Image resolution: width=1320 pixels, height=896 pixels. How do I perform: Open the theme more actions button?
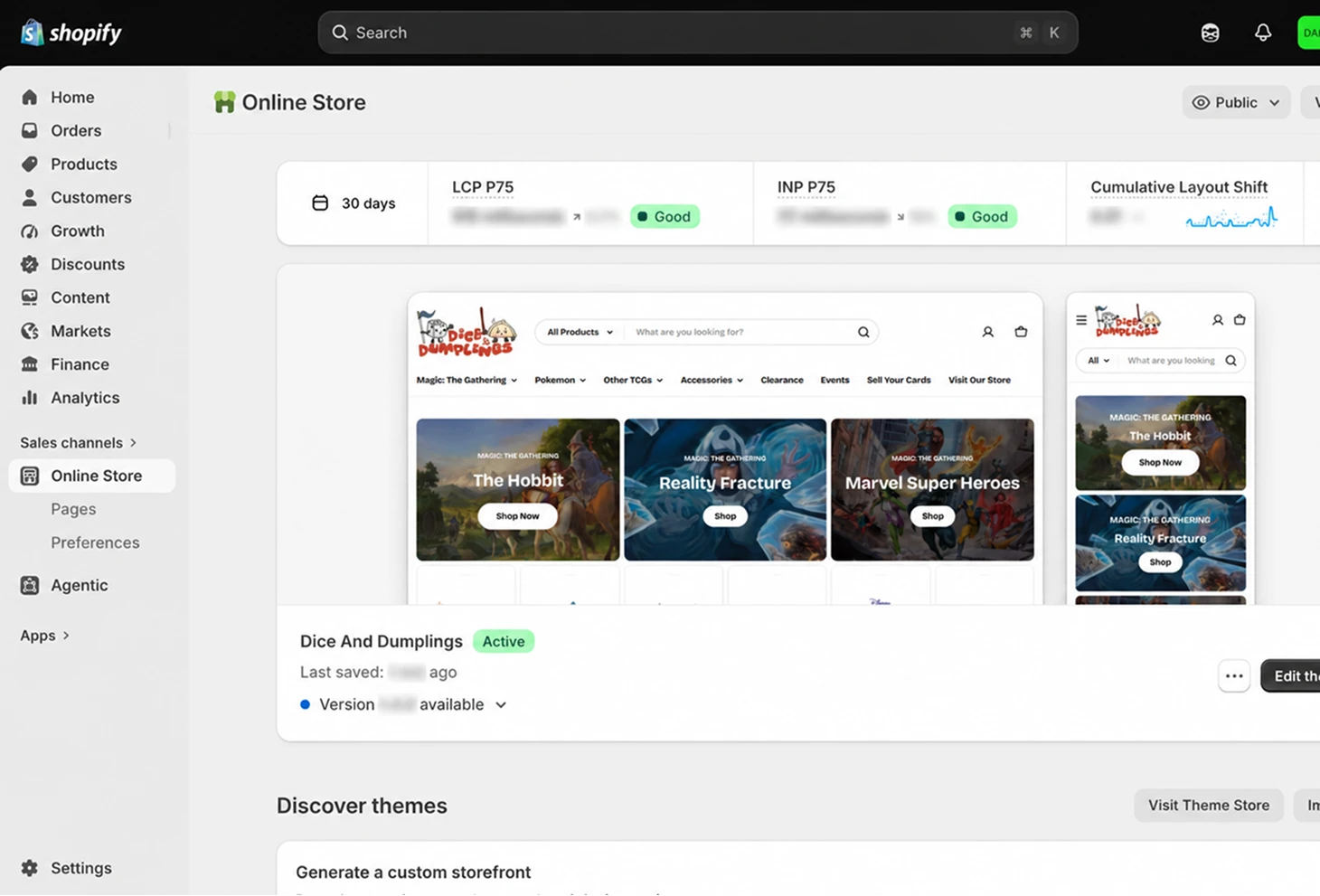pos(1234,675)
